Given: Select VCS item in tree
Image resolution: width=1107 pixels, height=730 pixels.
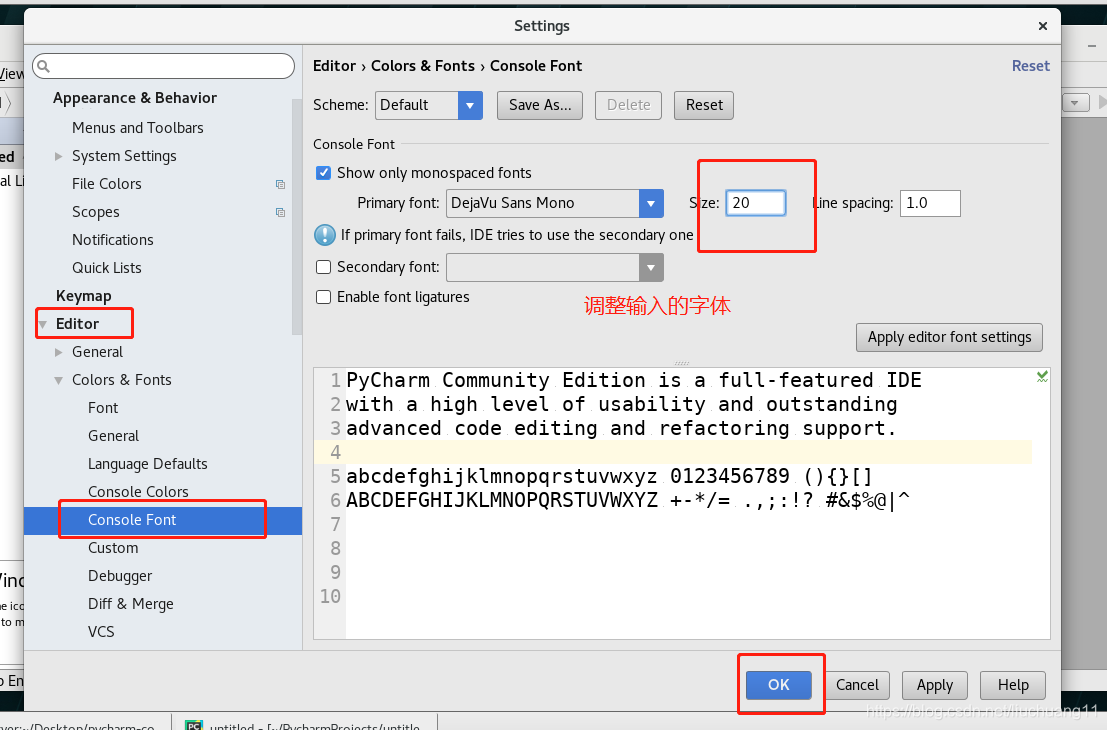Looking at the screenshot, I should (101, 632).
